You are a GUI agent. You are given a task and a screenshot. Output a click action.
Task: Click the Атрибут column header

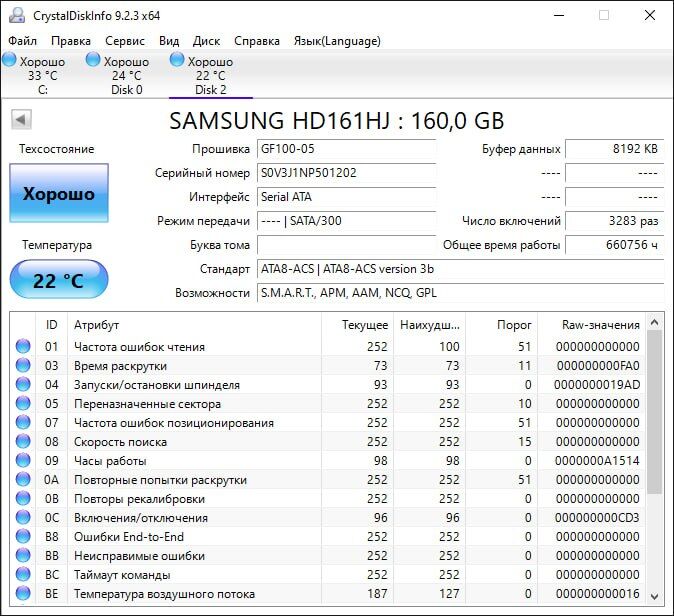(195, 325)
